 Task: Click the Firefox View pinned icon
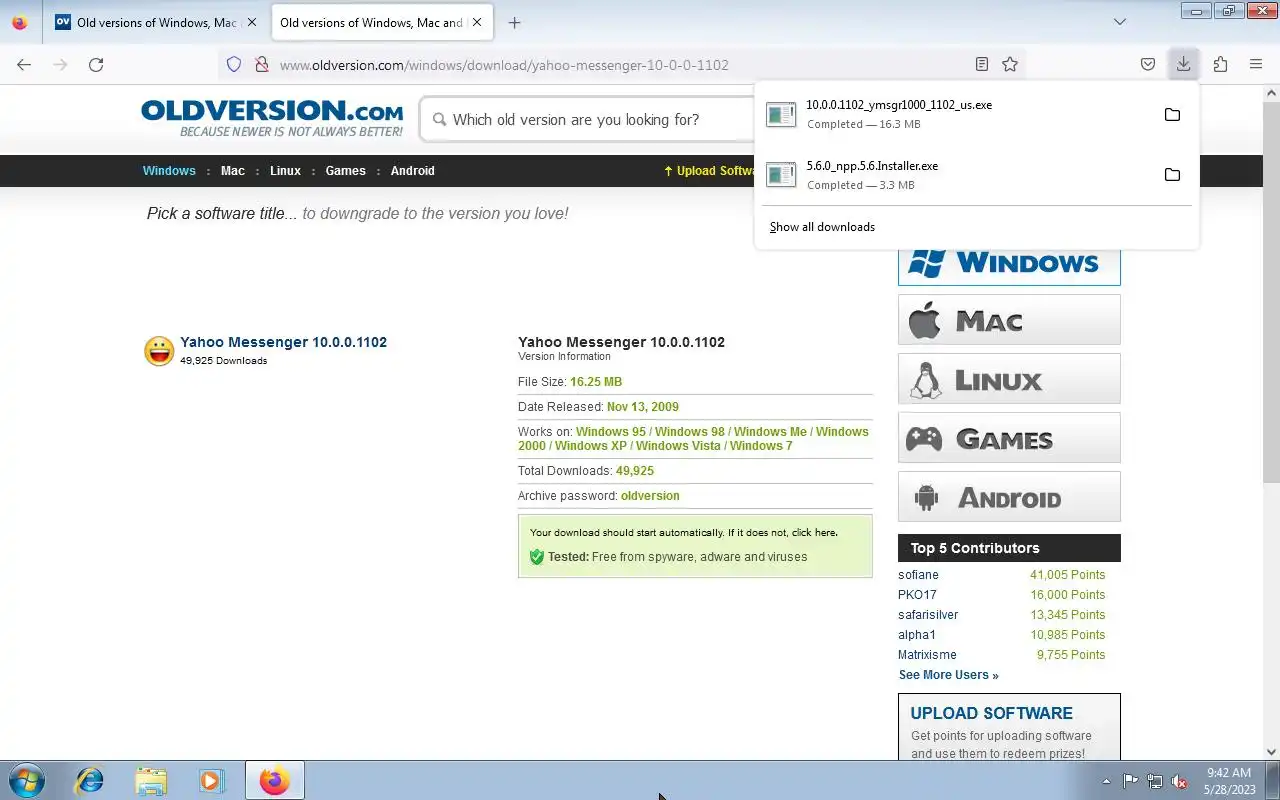[20, 22]
